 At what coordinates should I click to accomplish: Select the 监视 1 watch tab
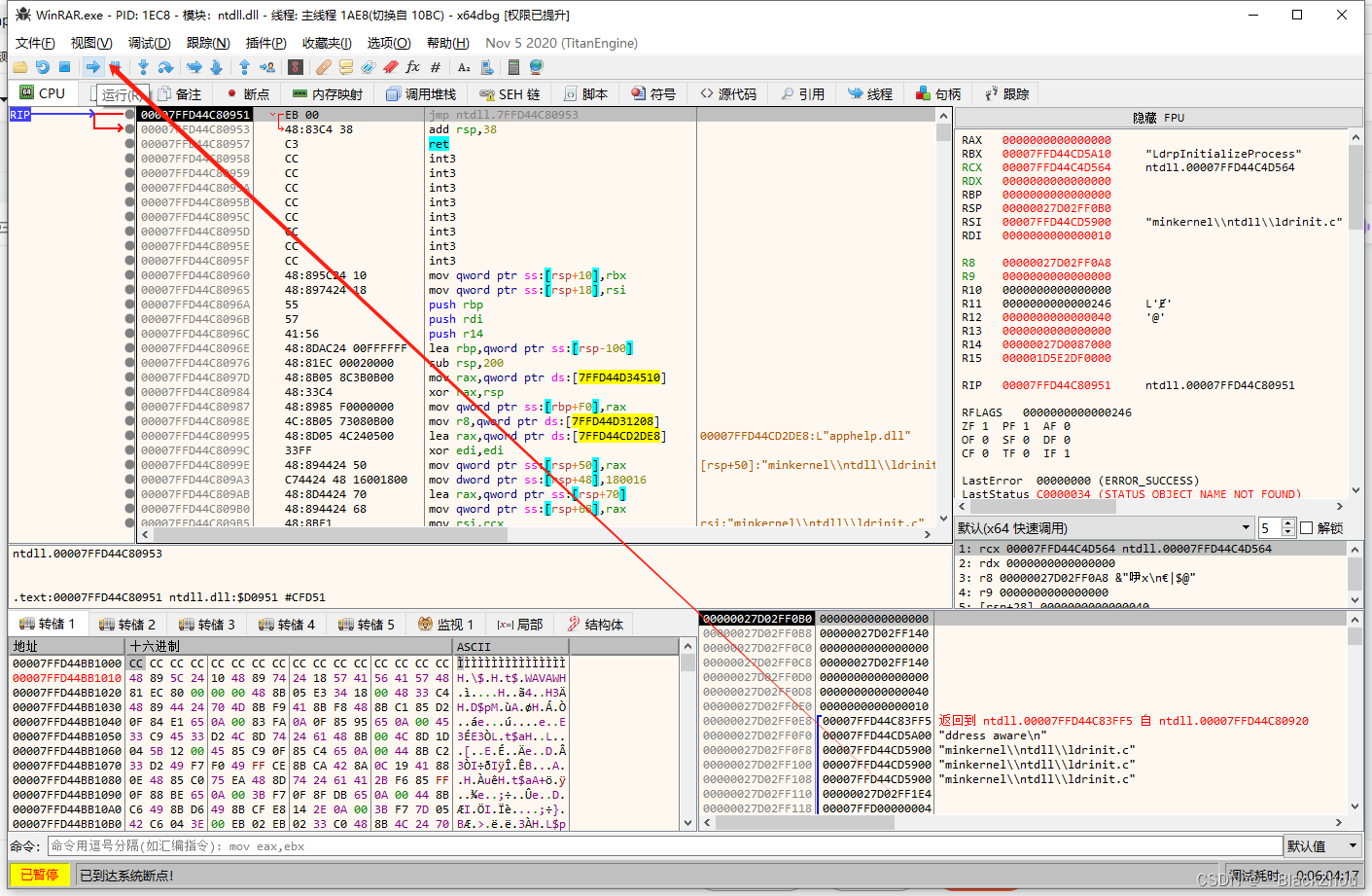point(445,625)
